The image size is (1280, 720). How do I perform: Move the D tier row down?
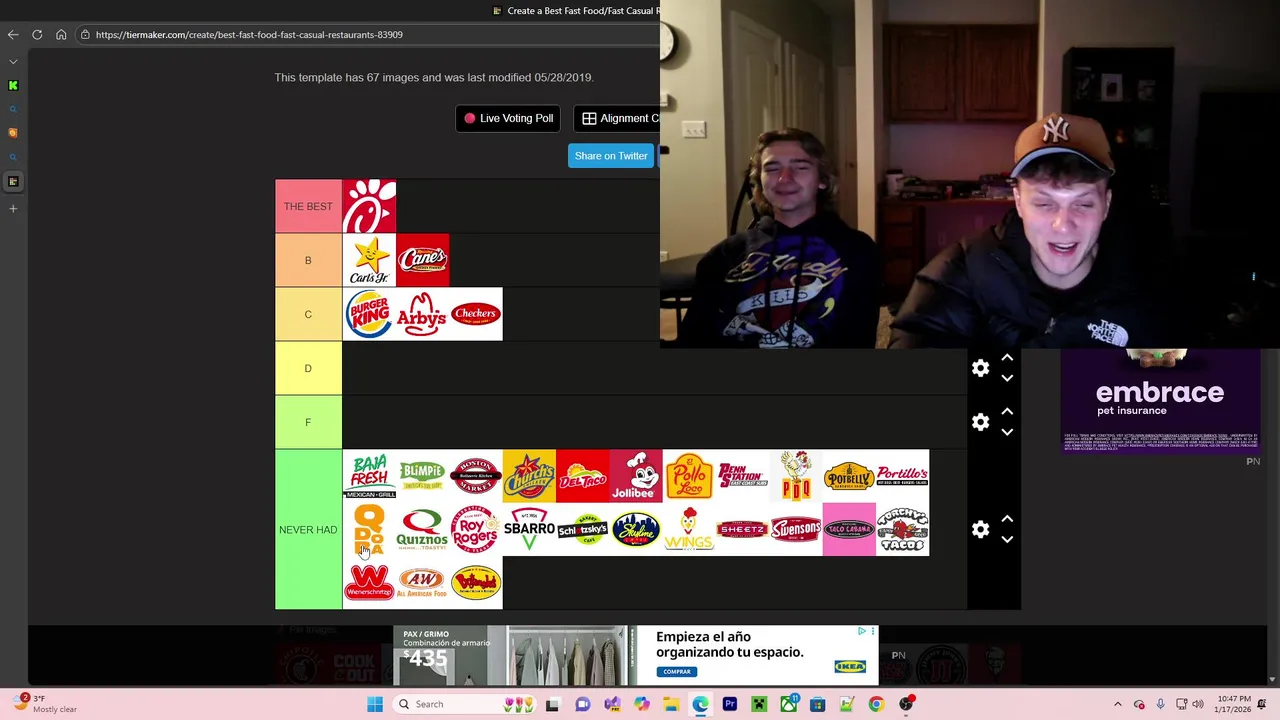[x=1007, y=379]
